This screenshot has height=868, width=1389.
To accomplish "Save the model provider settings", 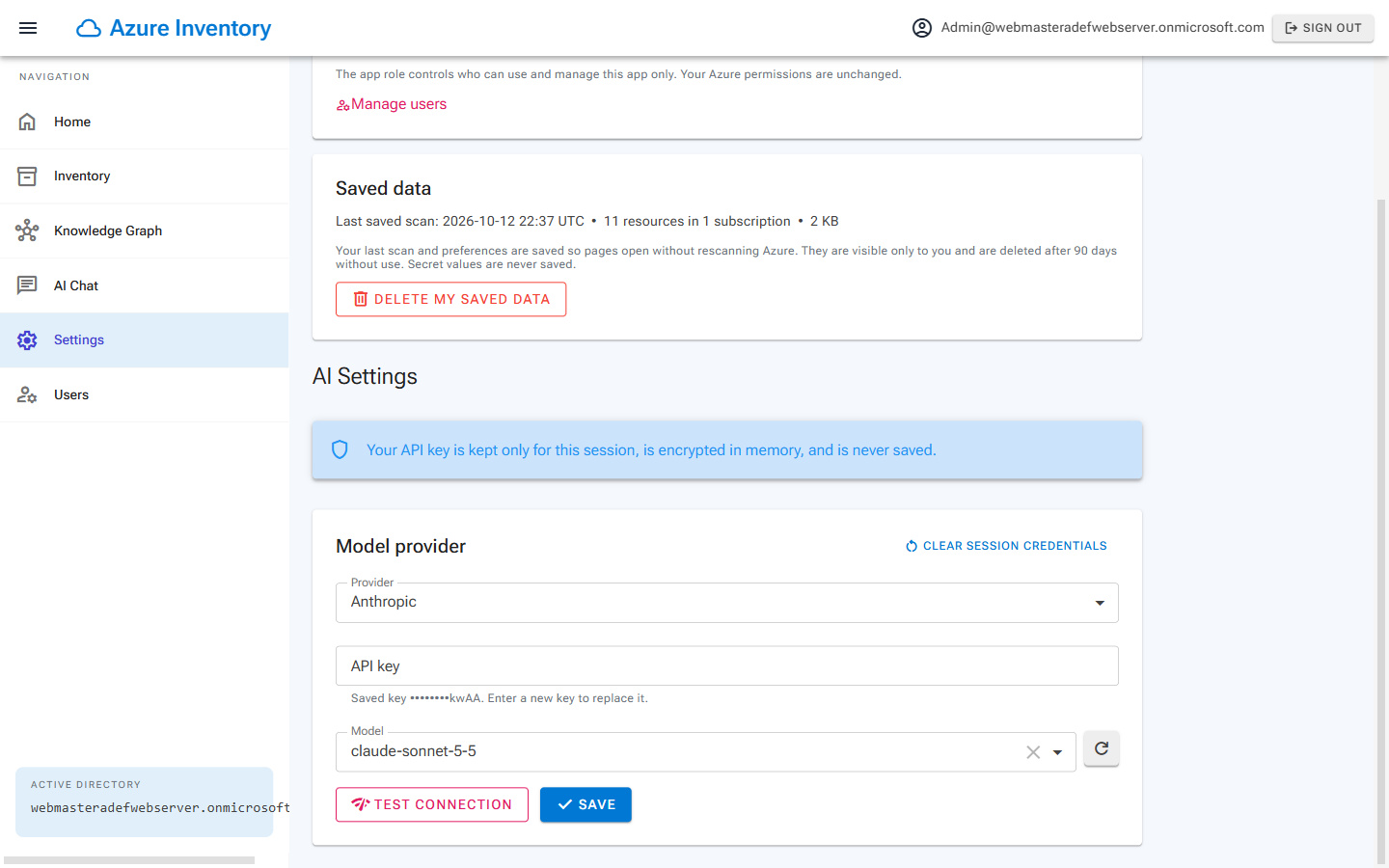I will (x=586, y=804).
